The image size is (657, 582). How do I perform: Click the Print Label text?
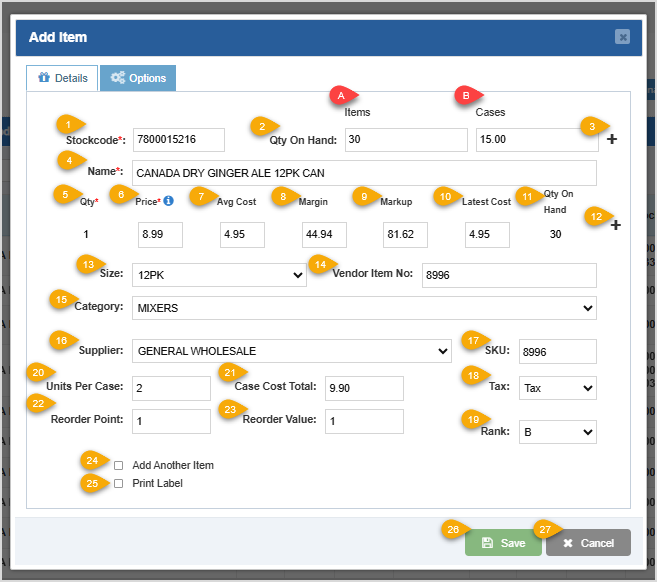(158, 483)
